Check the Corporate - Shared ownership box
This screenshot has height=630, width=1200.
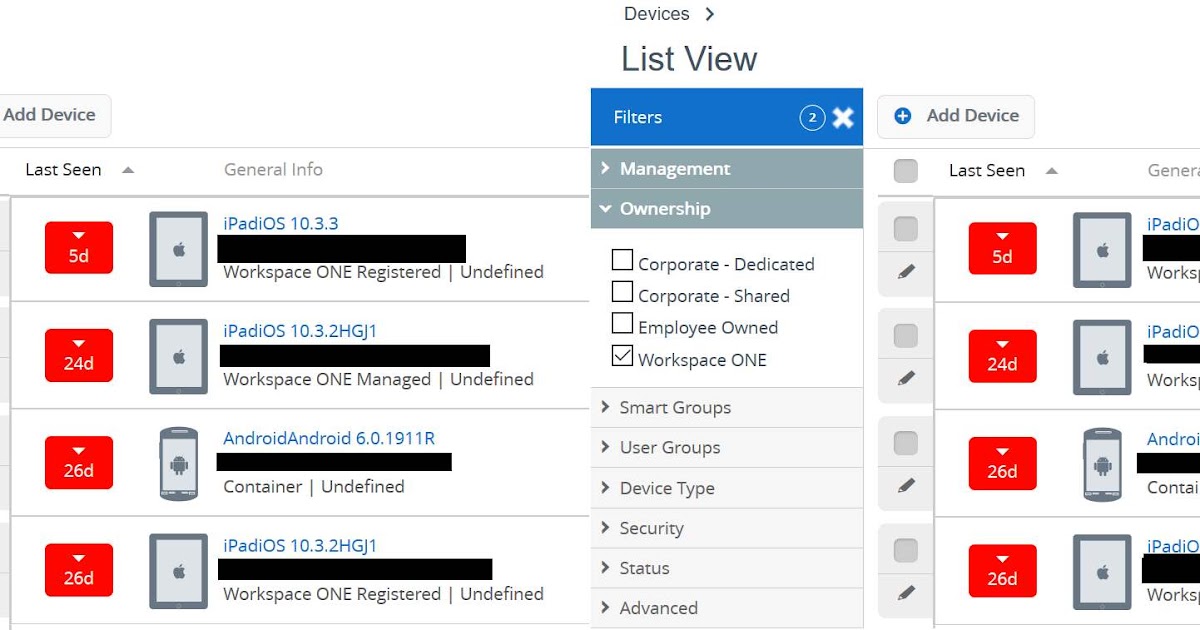coord(622,292)
